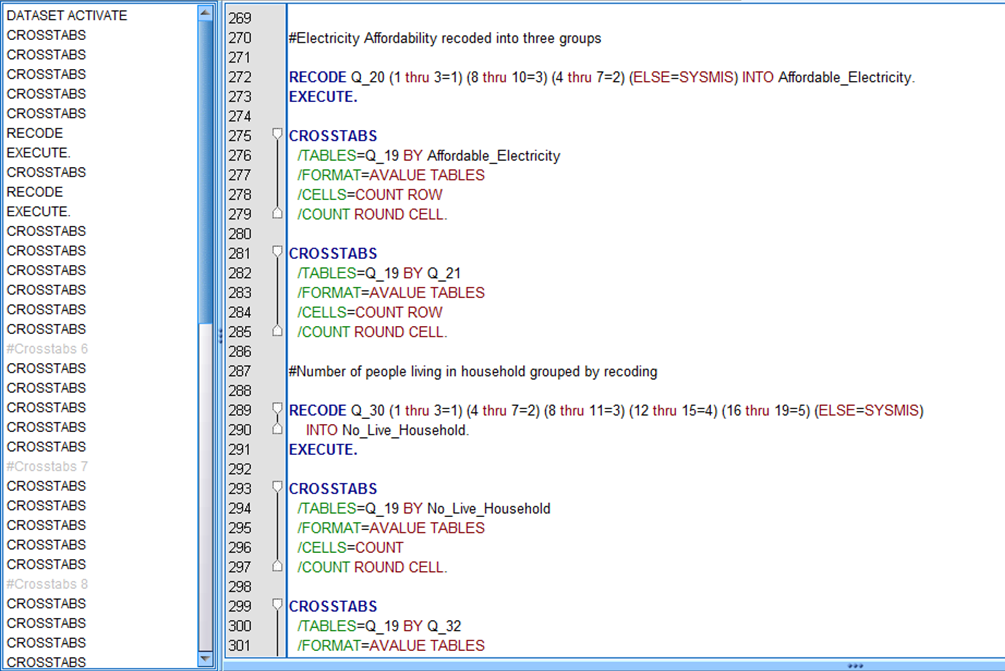
Task: Go to #Crosstabs 8 navigation entry
Action: point(47,584)
